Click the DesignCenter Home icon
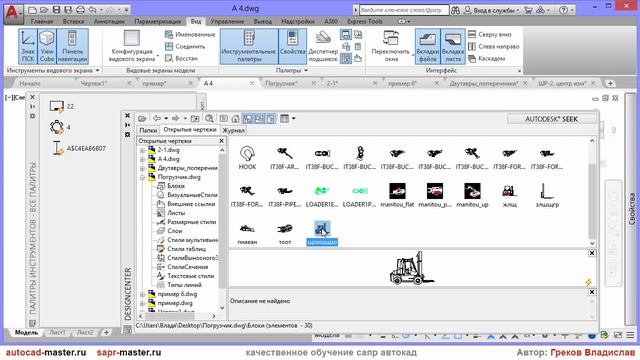The width and height of the screenshot is (640, 360). coord(236,119)
